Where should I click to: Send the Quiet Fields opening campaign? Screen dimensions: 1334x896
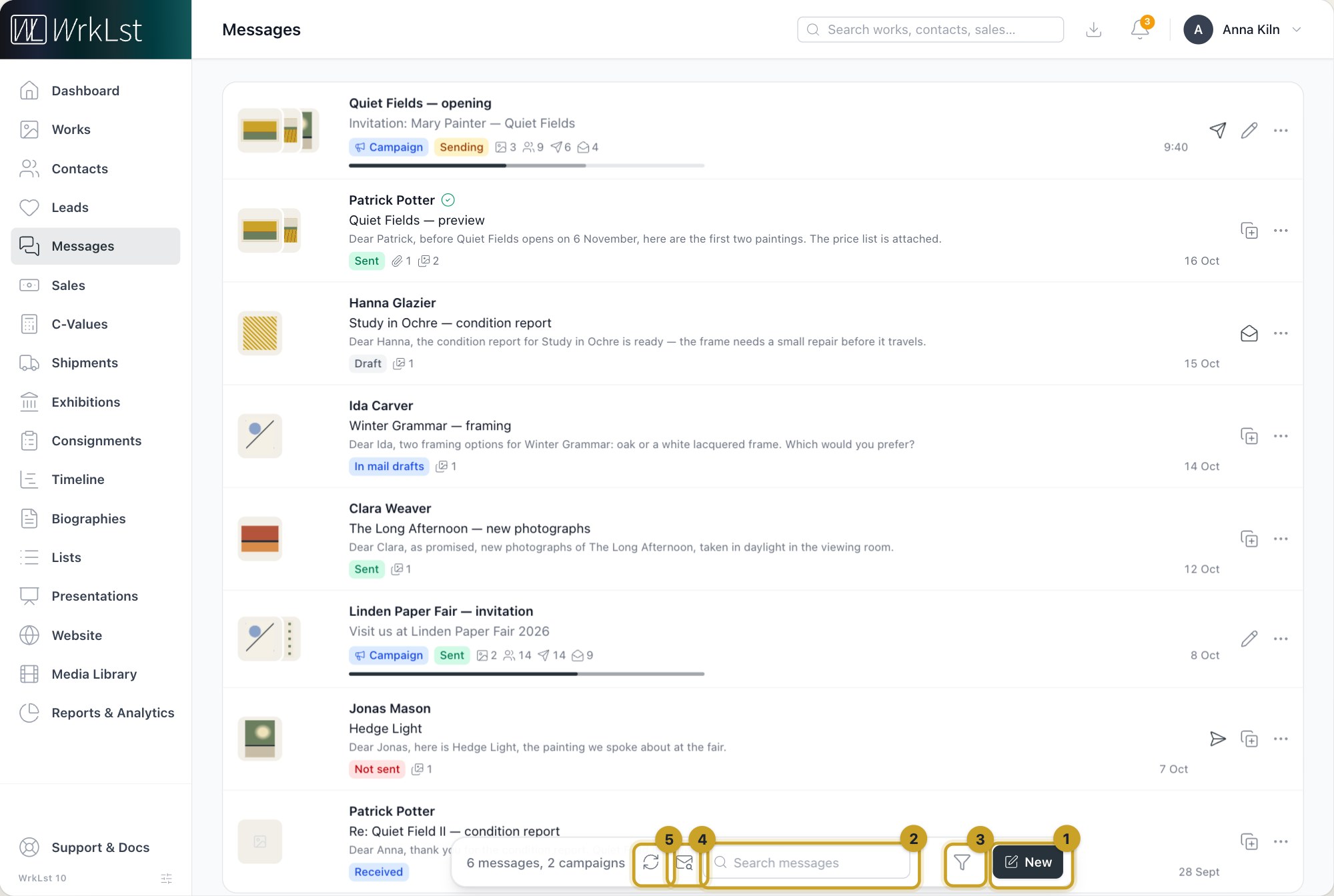coord(1217,131)
